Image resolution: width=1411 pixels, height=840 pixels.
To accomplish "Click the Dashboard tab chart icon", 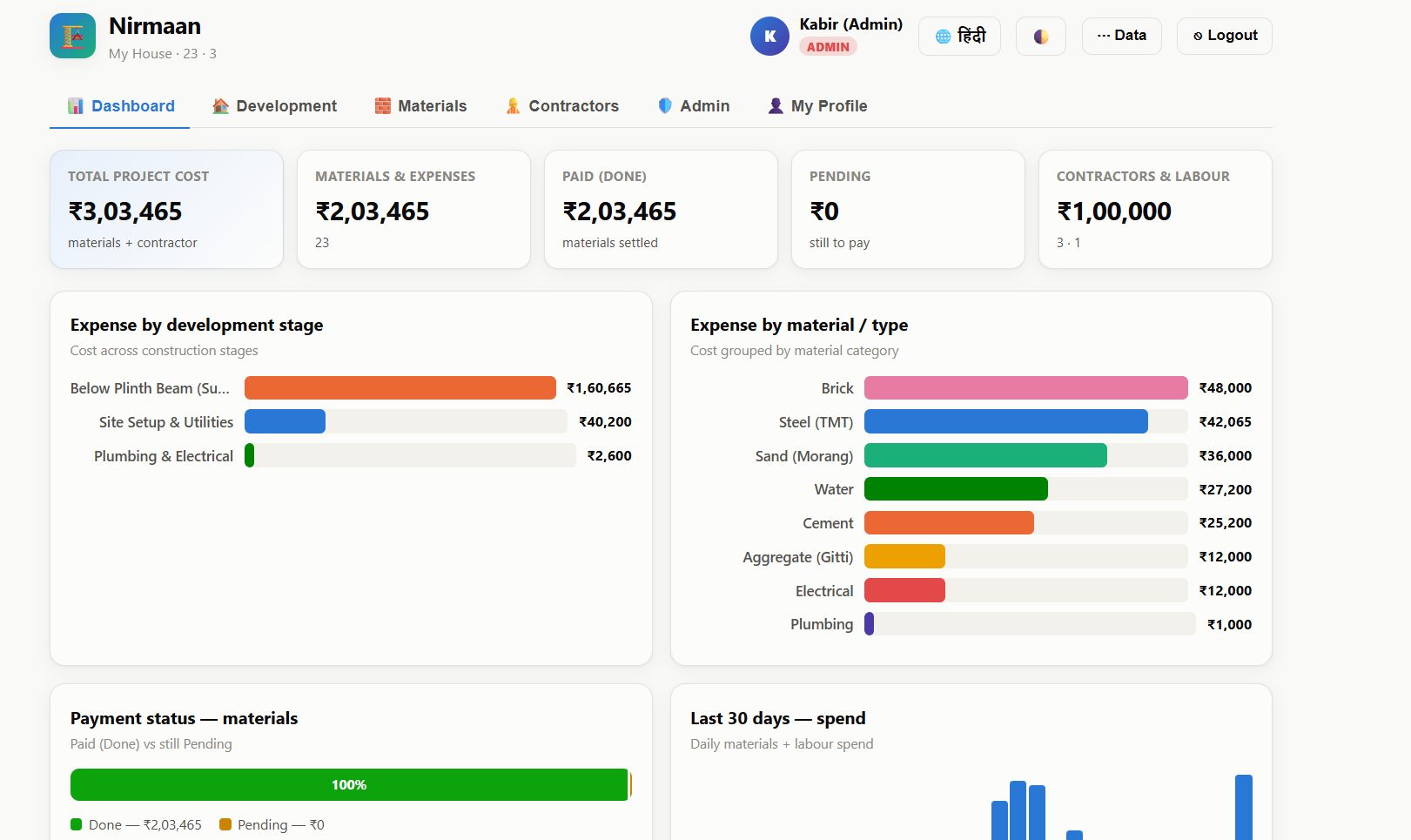I will [76, 106].
